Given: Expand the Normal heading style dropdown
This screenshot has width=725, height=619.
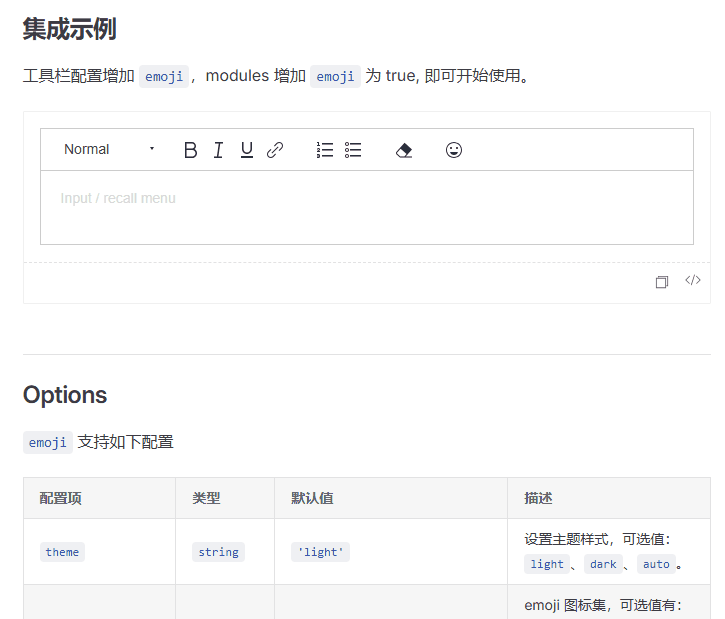Looking at the screenshot, I should tap(109, 150).
